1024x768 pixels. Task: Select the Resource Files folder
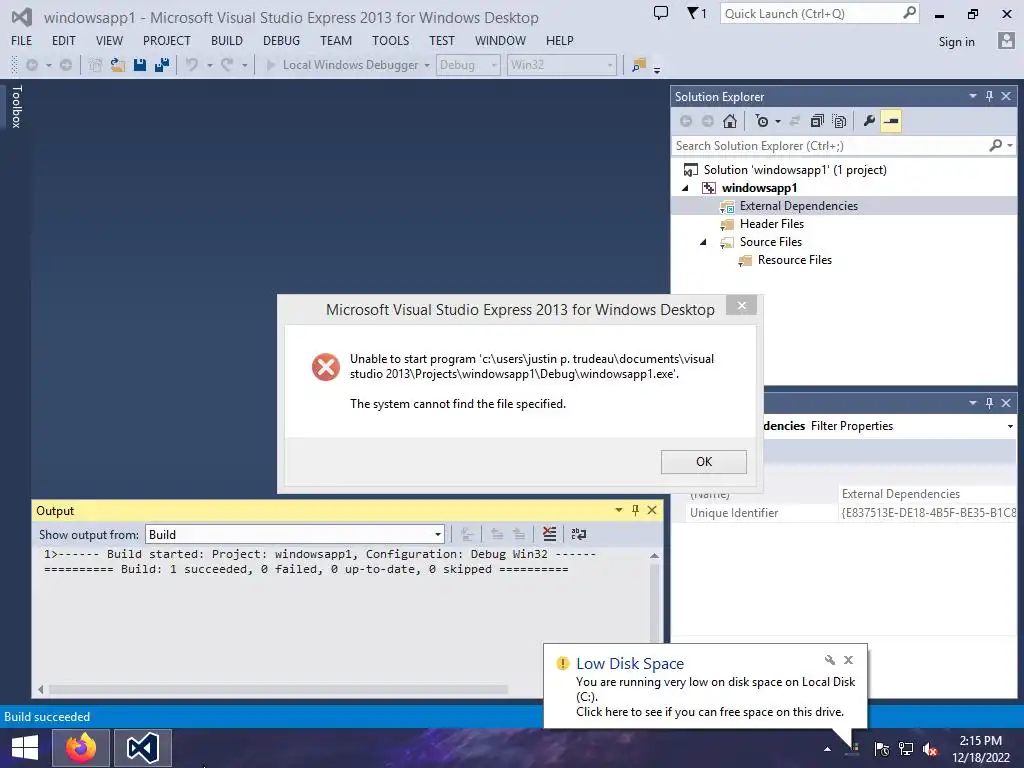point(795,260)
